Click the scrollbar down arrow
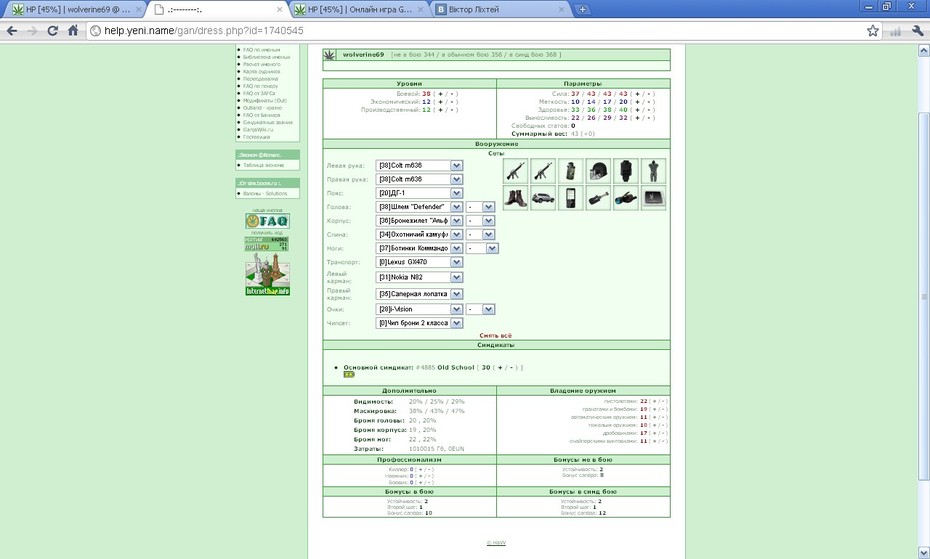930x559 pixels. coord(923,553)
